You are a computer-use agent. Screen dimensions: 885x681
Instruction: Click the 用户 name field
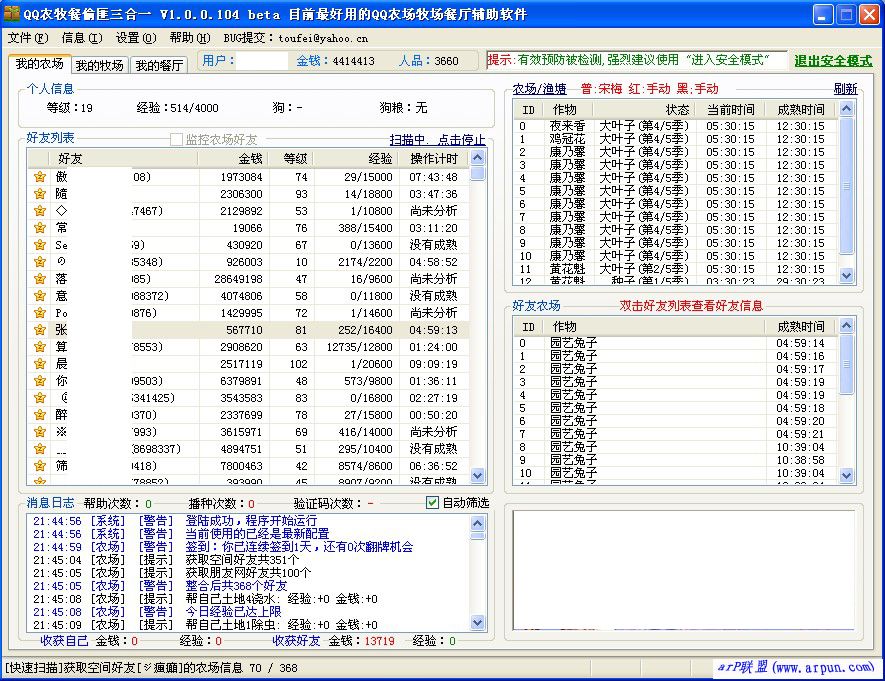click(262, 61)
